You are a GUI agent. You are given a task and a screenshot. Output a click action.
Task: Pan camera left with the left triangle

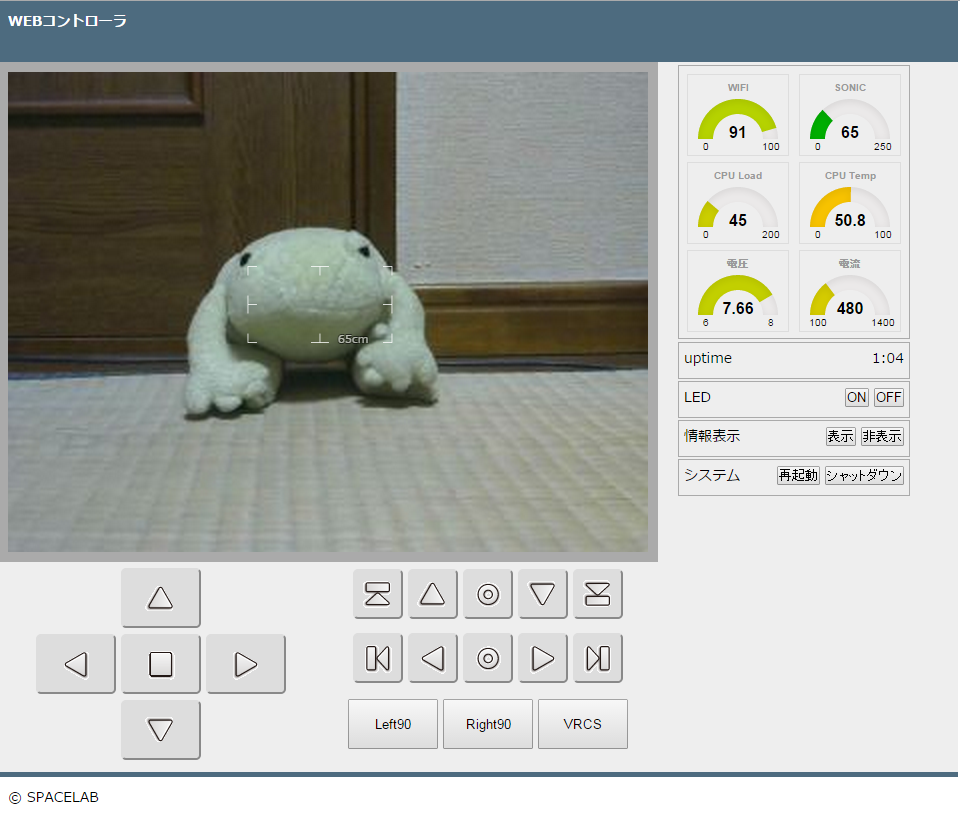tap(433, 658)
